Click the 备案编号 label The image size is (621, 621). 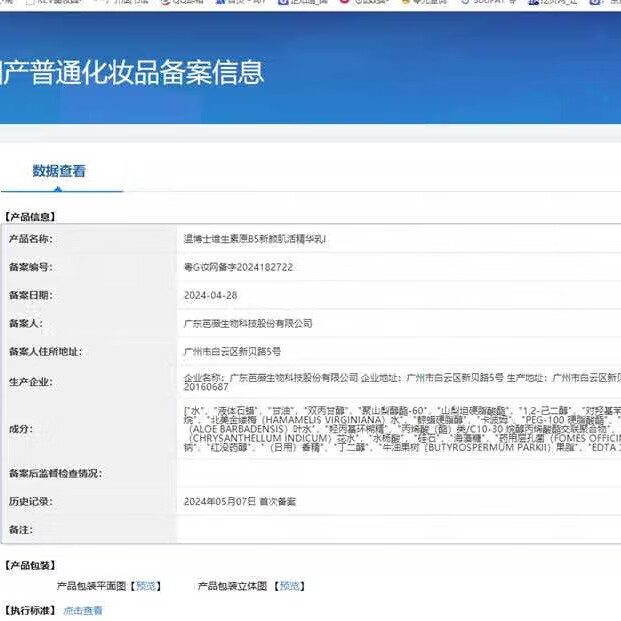tap(31, 267)
